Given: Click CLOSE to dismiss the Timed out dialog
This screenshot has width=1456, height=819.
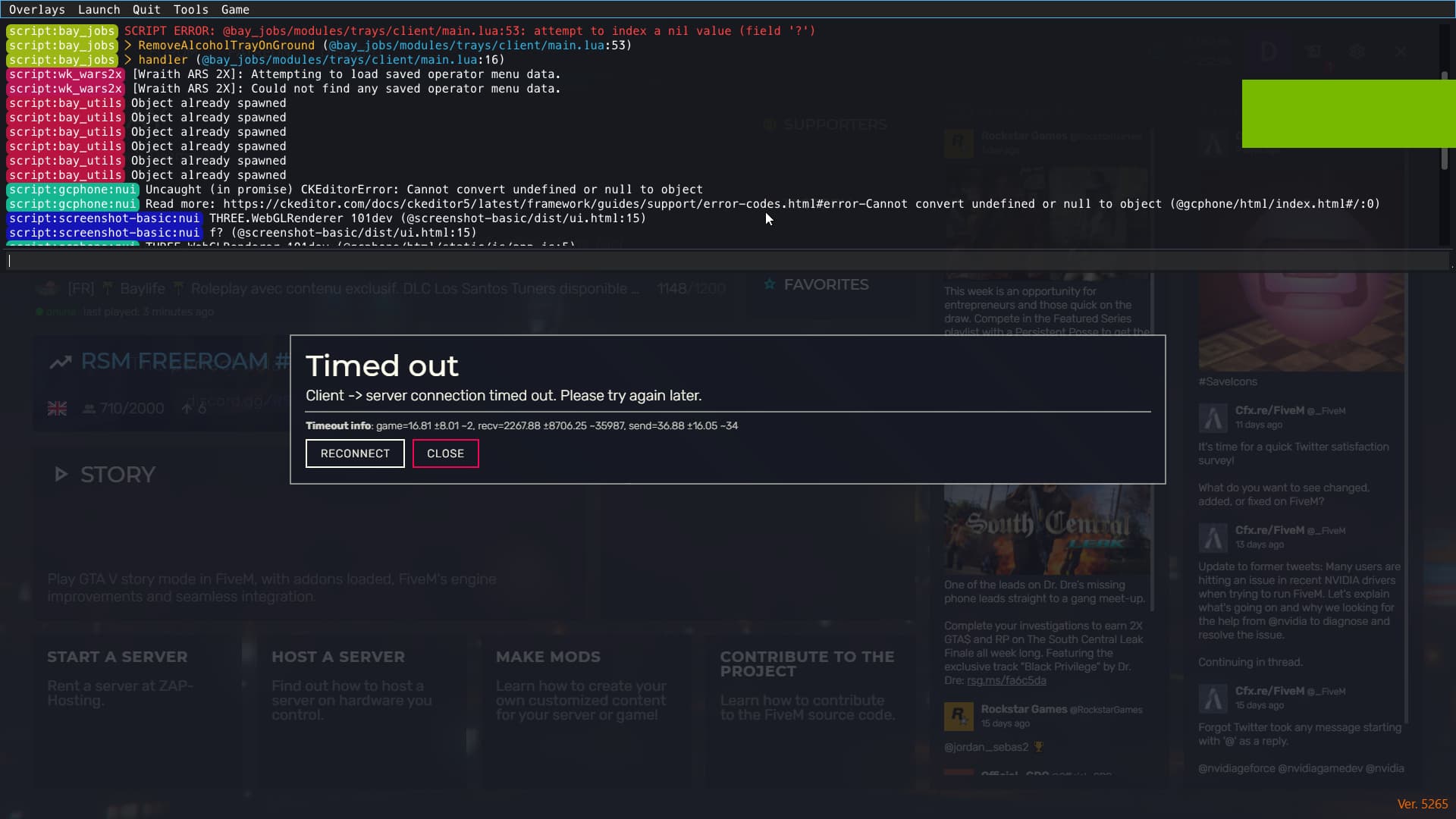Looking at the screenshot, I should tap(444, 453).
